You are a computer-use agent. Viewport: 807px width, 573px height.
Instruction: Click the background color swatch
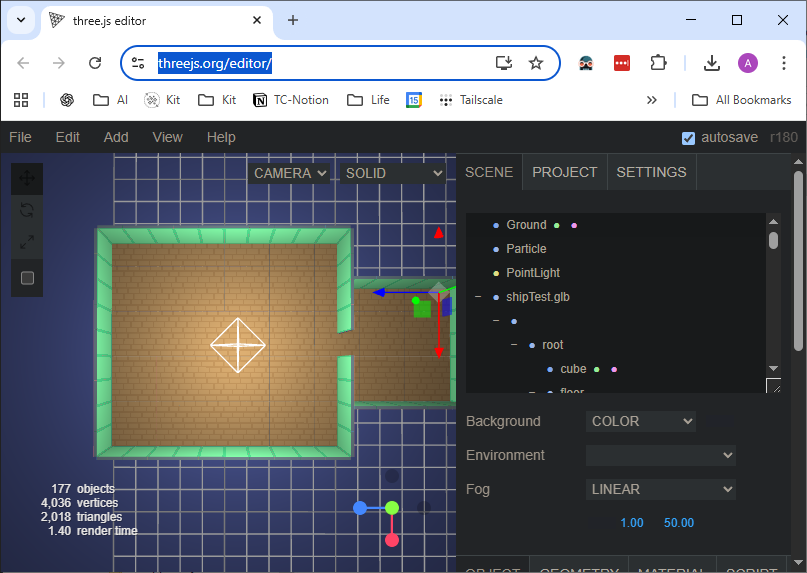[721, 421]
